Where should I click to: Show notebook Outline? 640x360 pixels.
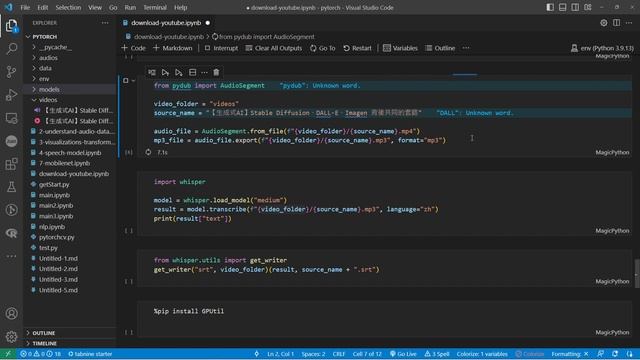[x=440, y=48]
